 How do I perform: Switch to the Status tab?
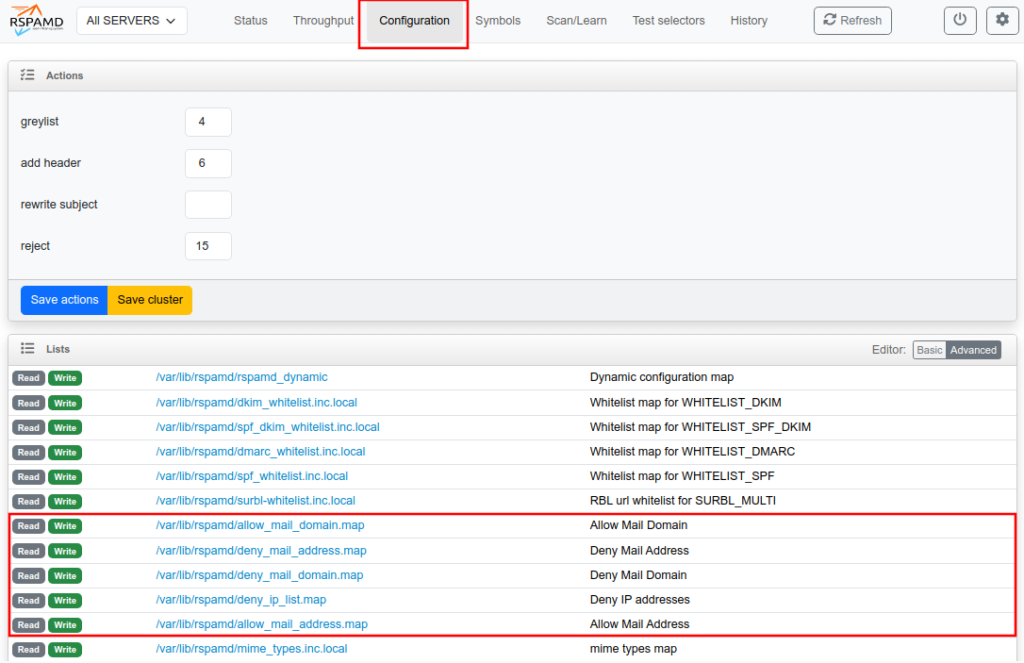(x=250, y=20)
